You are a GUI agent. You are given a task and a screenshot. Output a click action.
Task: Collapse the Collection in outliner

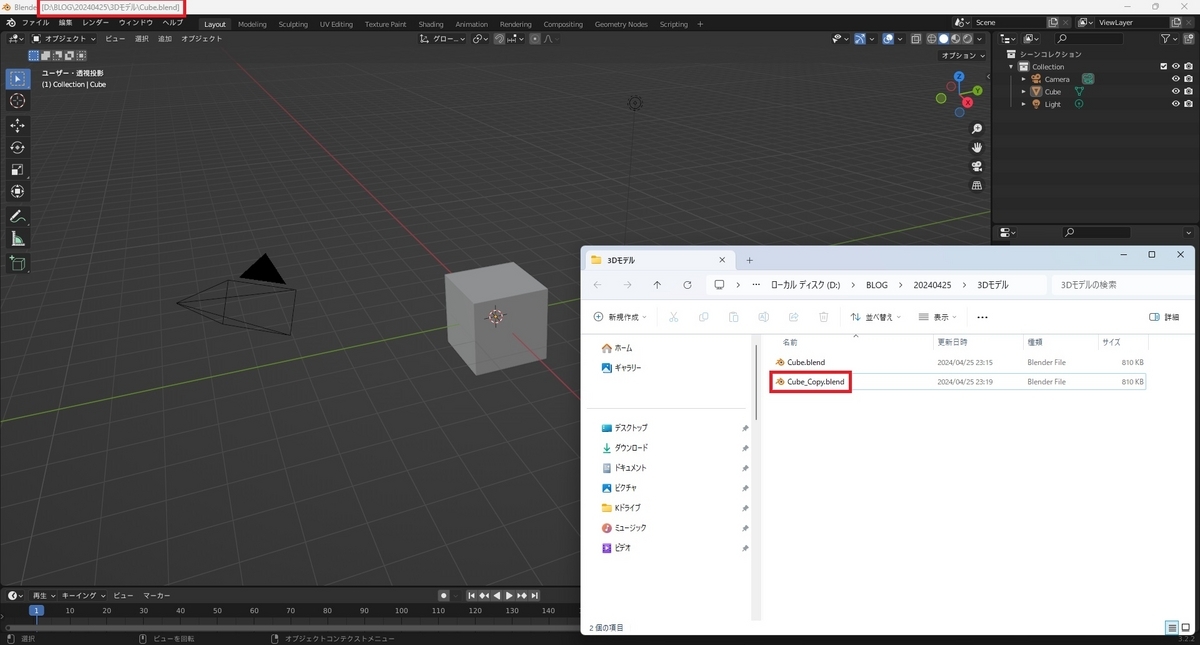click(x=1012, y=67)
